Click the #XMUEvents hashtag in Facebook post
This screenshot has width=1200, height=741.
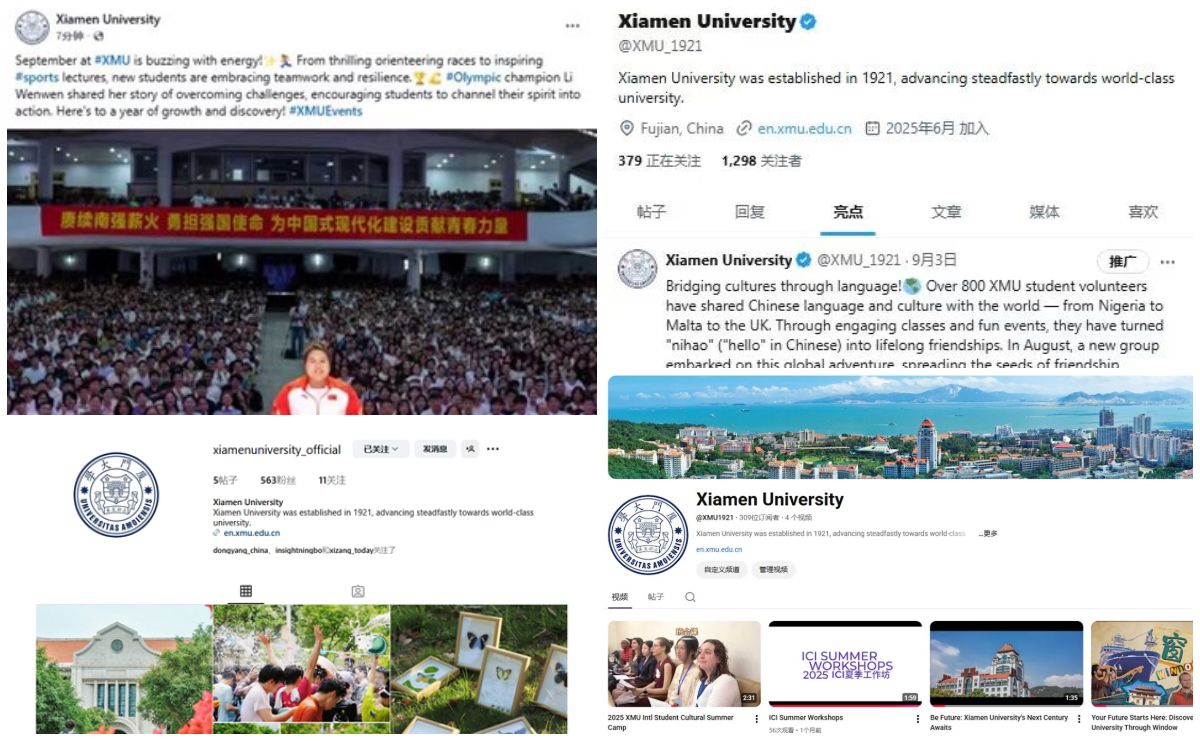tap(326, 111)
